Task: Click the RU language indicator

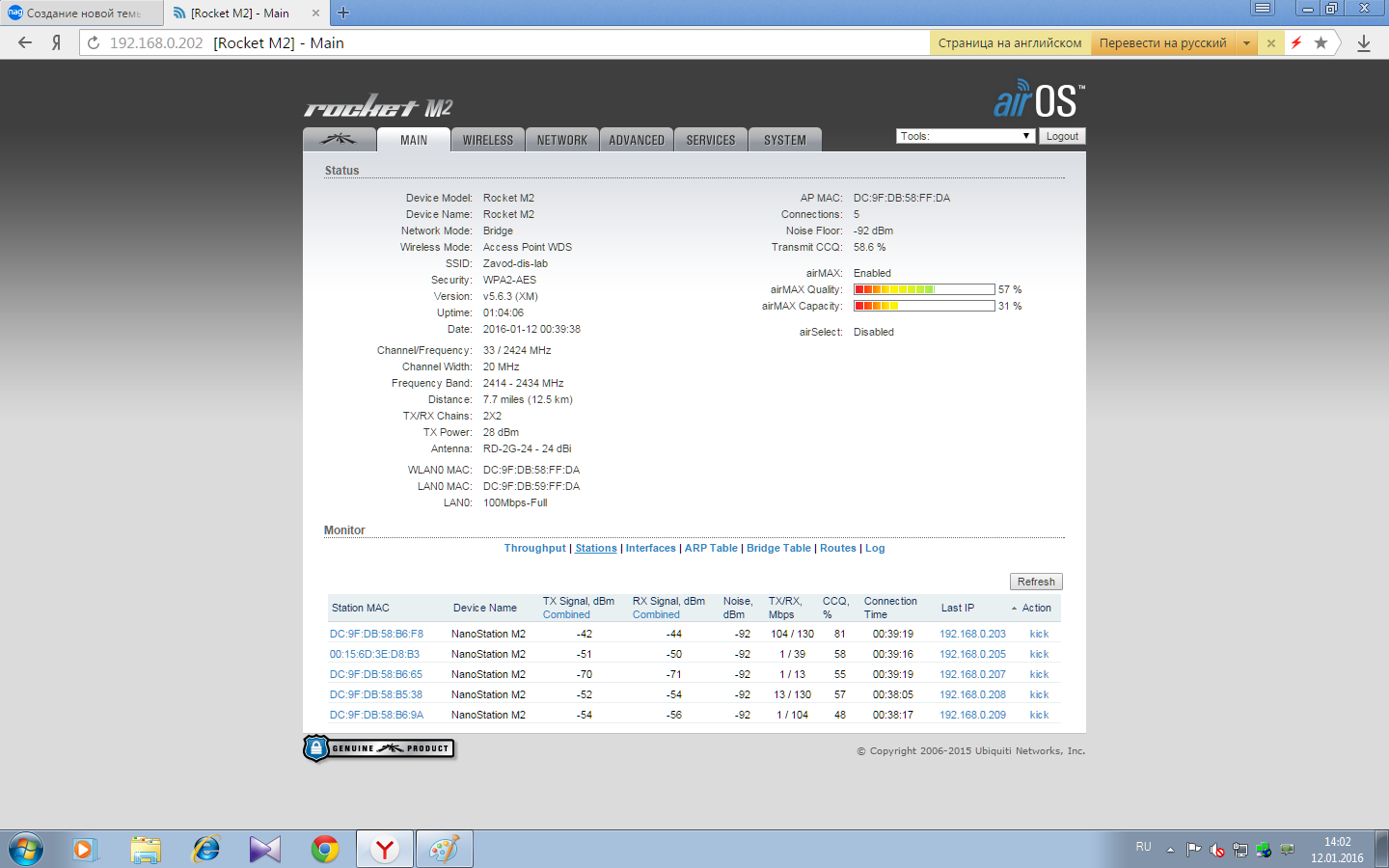Action: click(x=1143, y=847)
